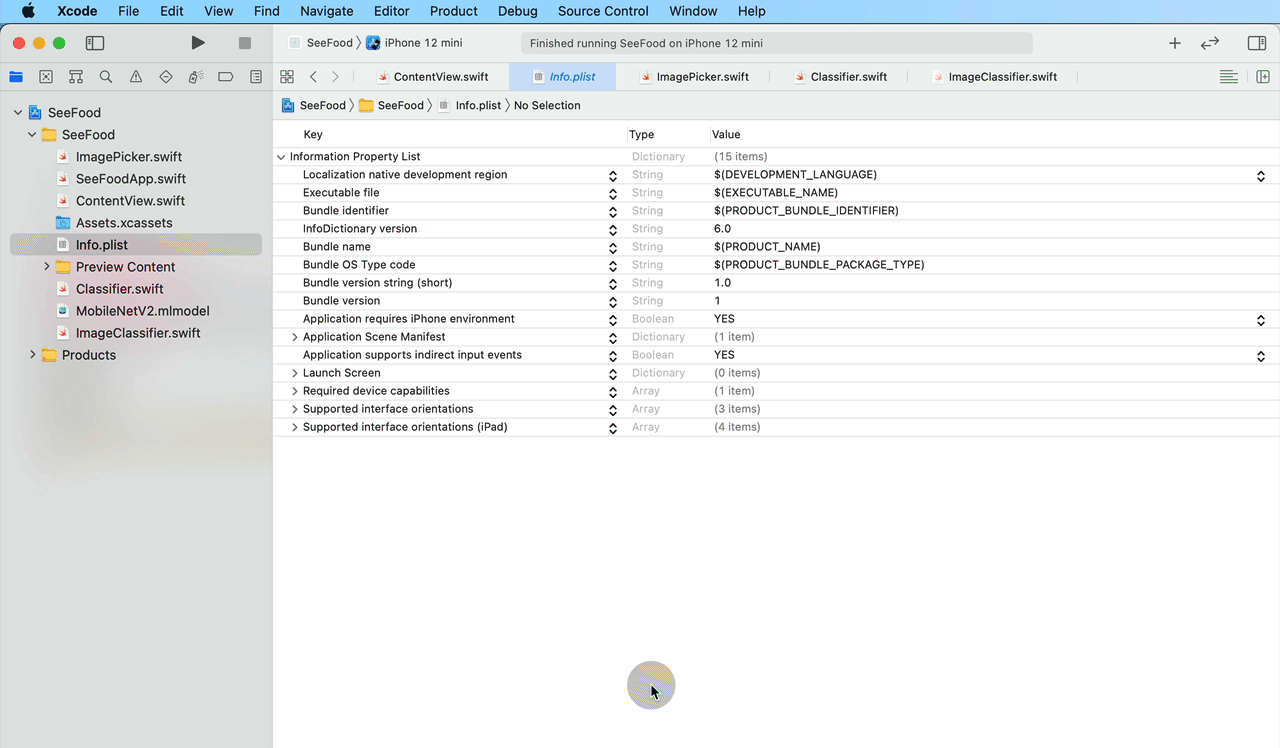
Task: Show the Source Control navigator
Action: (46, 77)
